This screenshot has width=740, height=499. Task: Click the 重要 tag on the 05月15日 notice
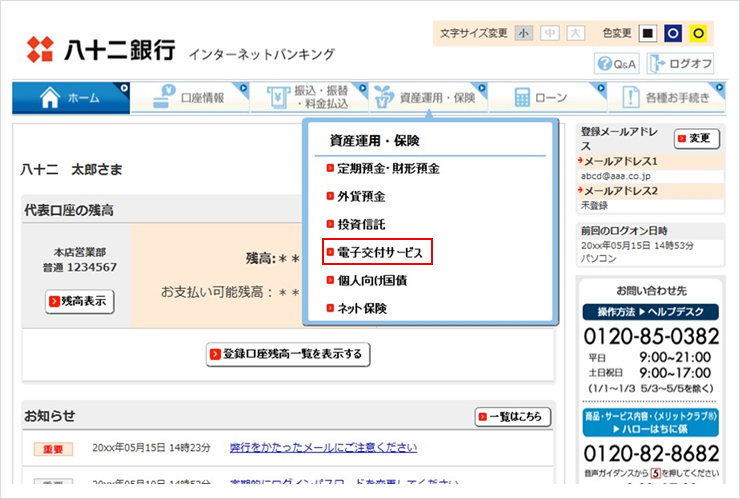[53, 449]
